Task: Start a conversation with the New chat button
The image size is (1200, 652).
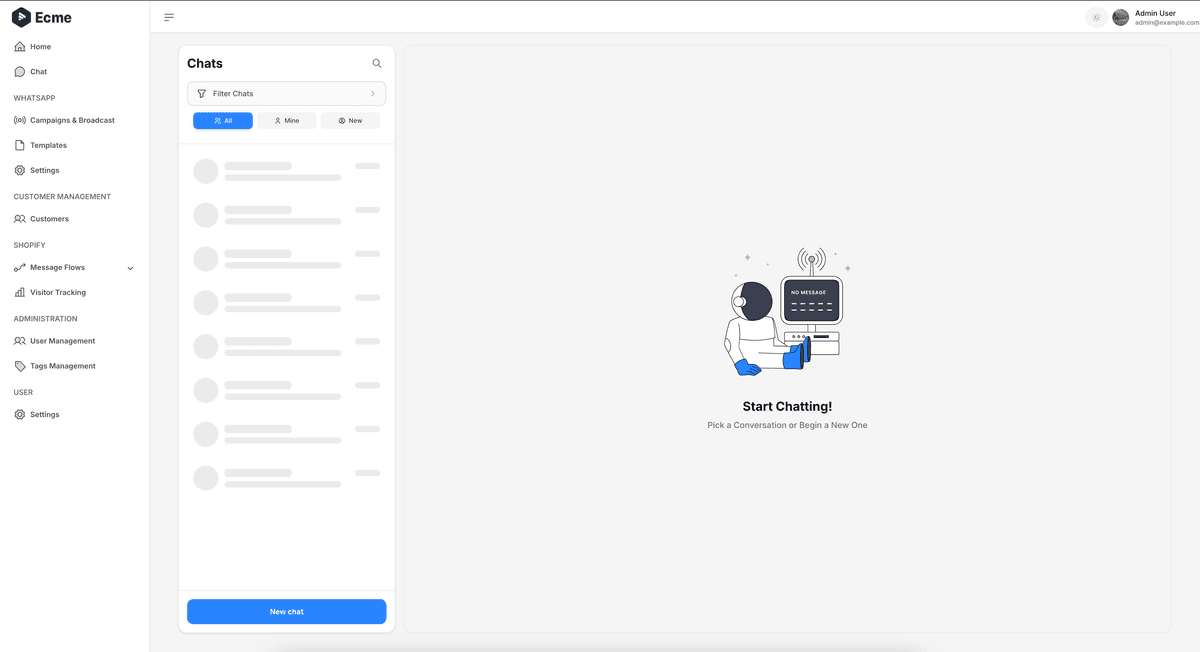Action: (286, 611)
